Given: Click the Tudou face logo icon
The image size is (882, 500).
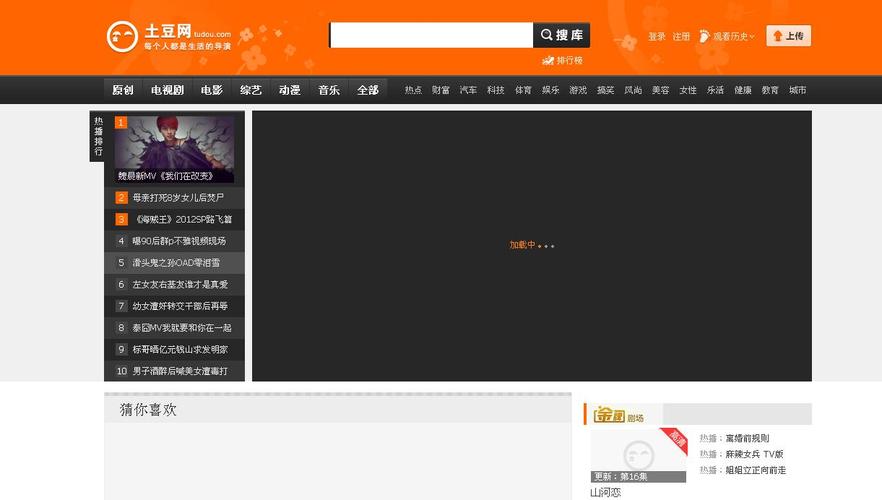Looking at the screenshot, I should 122,36.
